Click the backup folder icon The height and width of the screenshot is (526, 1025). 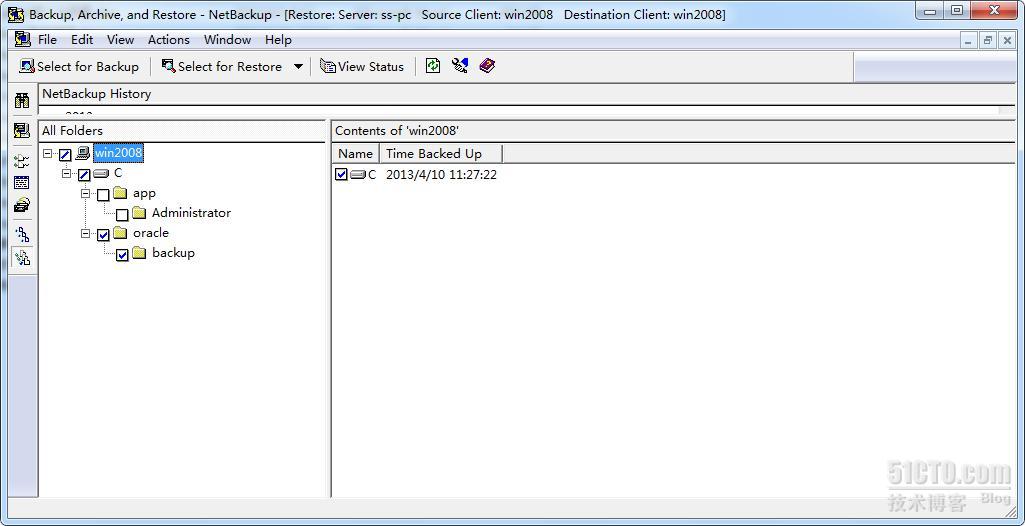(x=139, y=253)
